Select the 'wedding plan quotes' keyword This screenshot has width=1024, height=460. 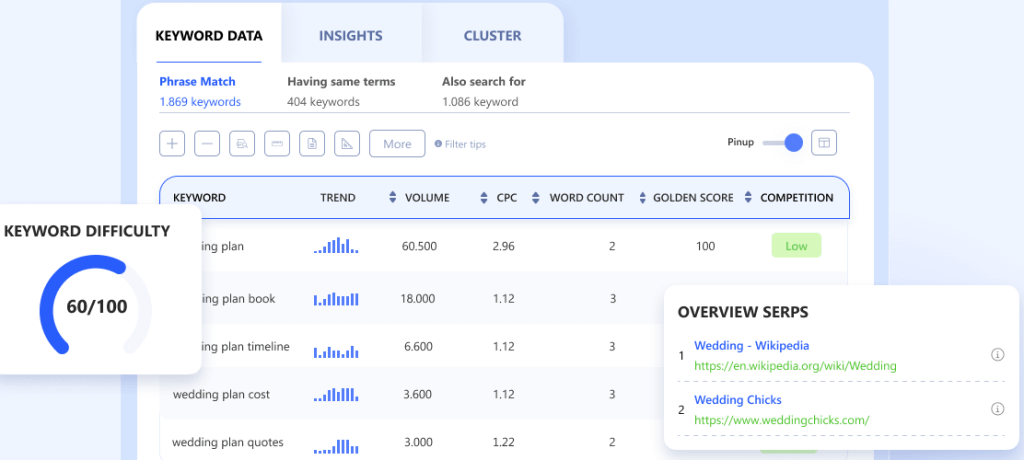click(228, 442)
